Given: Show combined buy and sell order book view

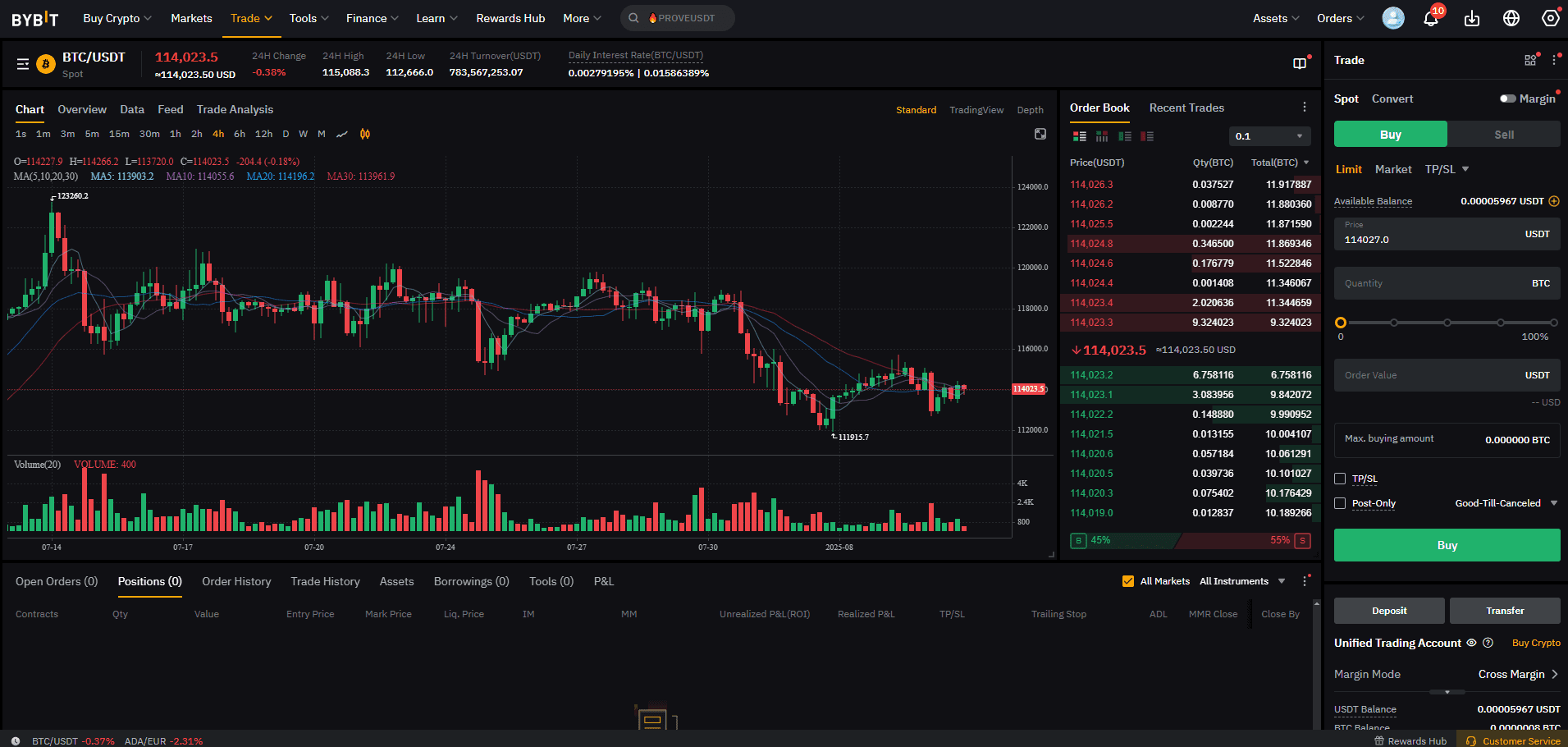Looking at the screenshot, I should pos(1079,136).
